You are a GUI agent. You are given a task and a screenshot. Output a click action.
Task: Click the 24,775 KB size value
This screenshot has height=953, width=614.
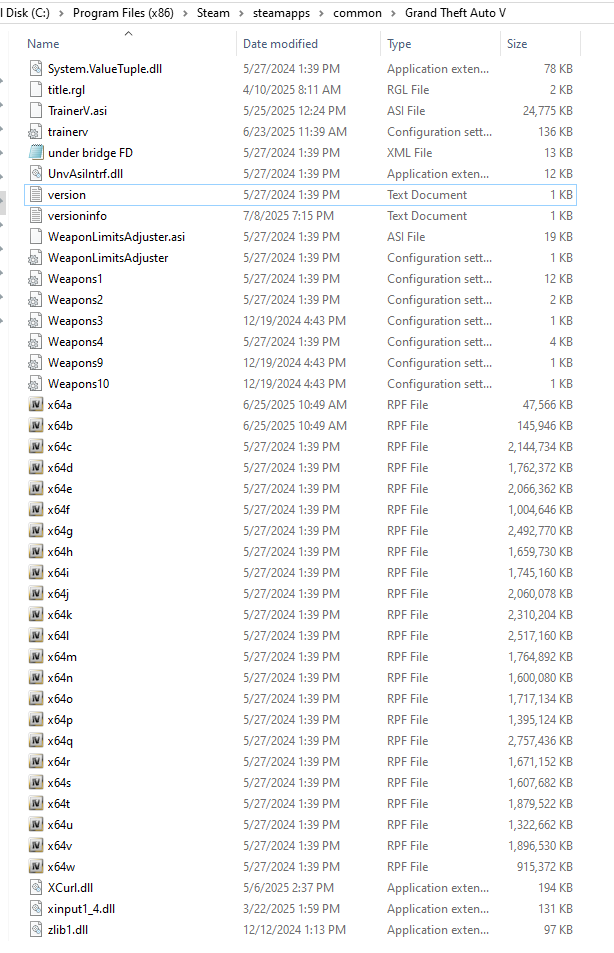pyautogui.click(x=548, y=111)
